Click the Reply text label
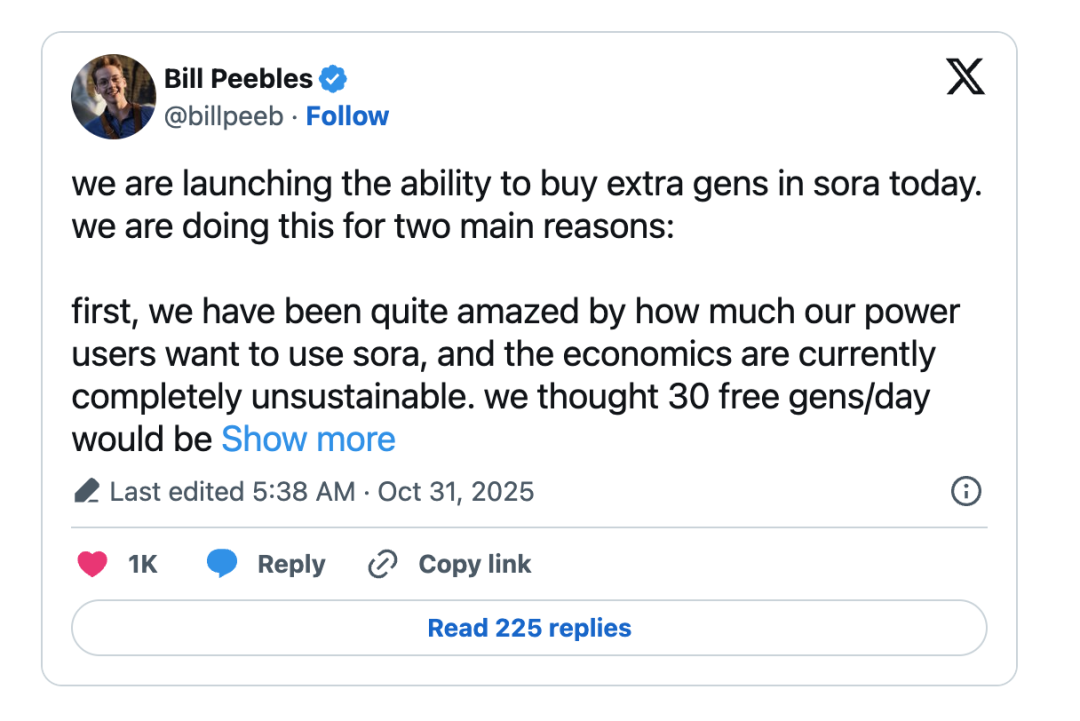This screenshot has height=721, width=1080. (x=291, y=564)
